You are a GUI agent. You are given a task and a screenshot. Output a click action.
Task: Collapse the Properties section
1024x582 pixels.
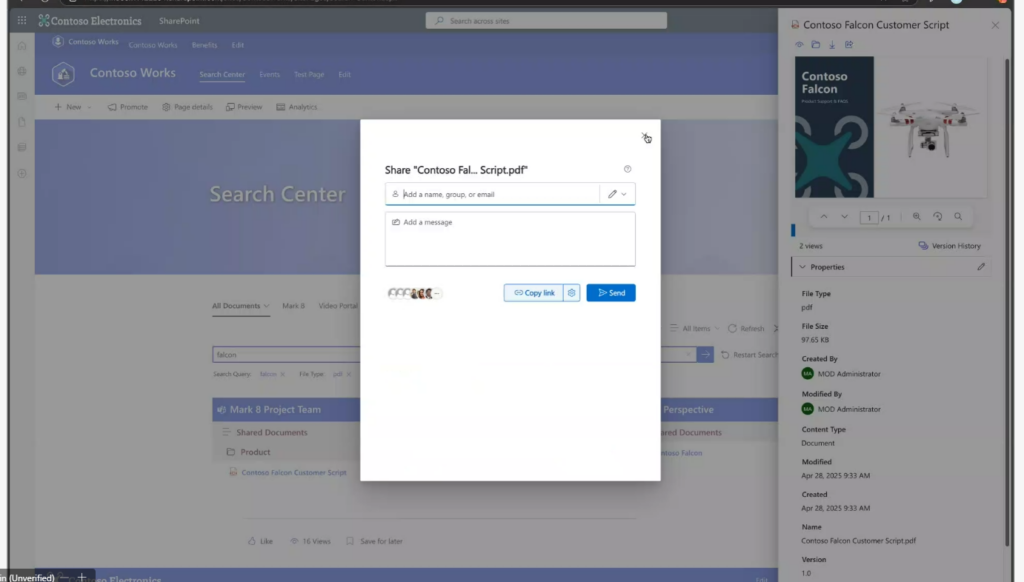pyautogui.click(x=803, y=267)
